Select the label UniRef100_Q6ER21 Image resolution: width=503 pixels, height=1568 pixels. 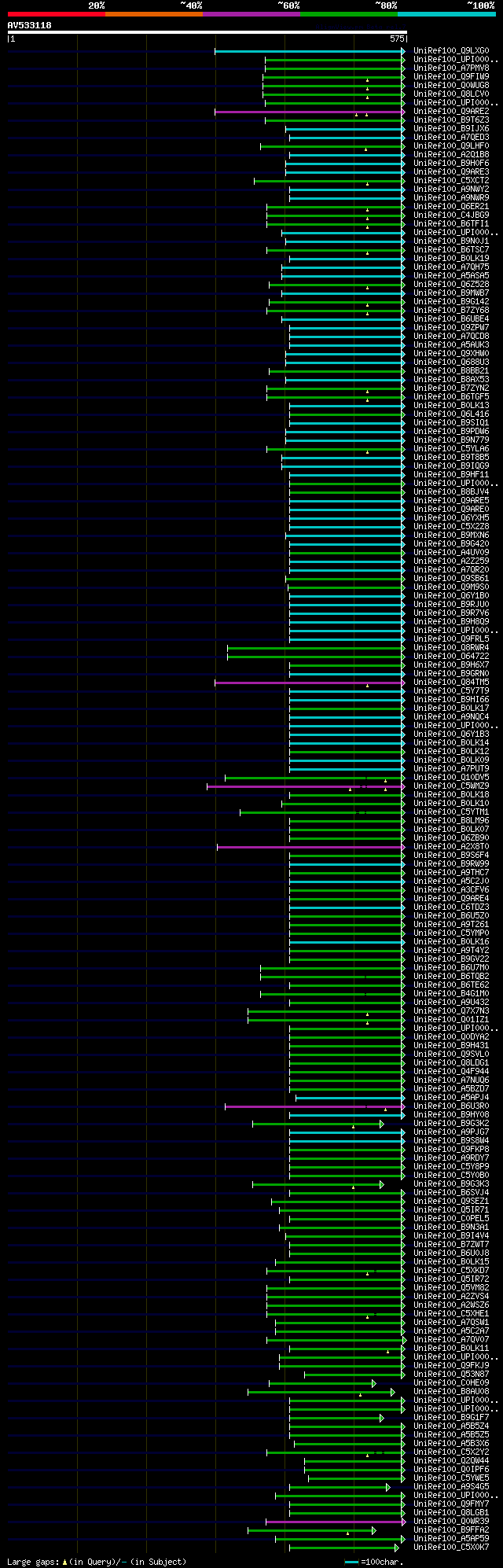click(451, 207)
